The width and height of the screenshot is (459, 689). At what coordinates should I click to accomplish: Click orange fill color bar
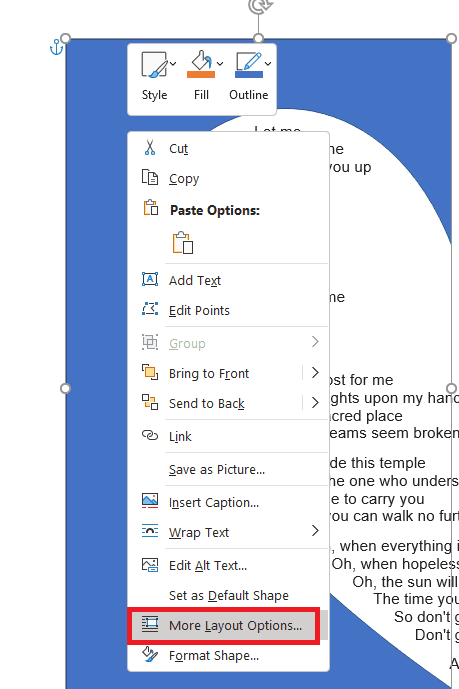[x=201, y=75]
